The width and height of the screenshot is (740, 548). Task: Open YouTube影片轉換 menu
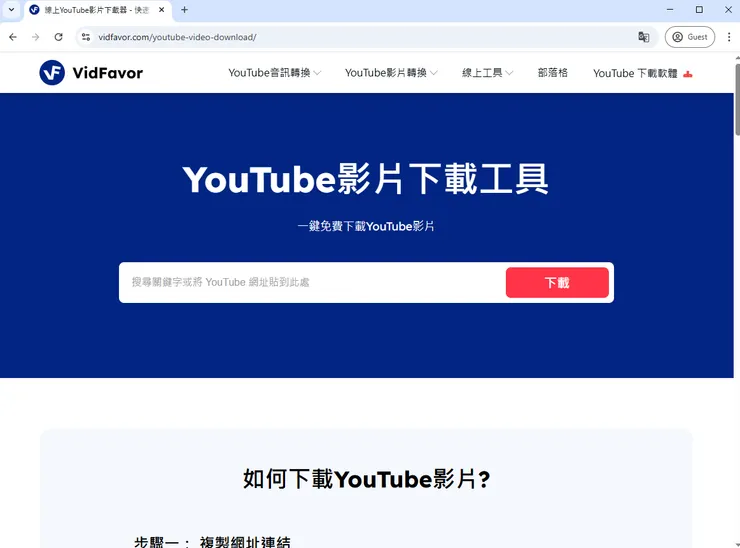click(x=386, y=73)
